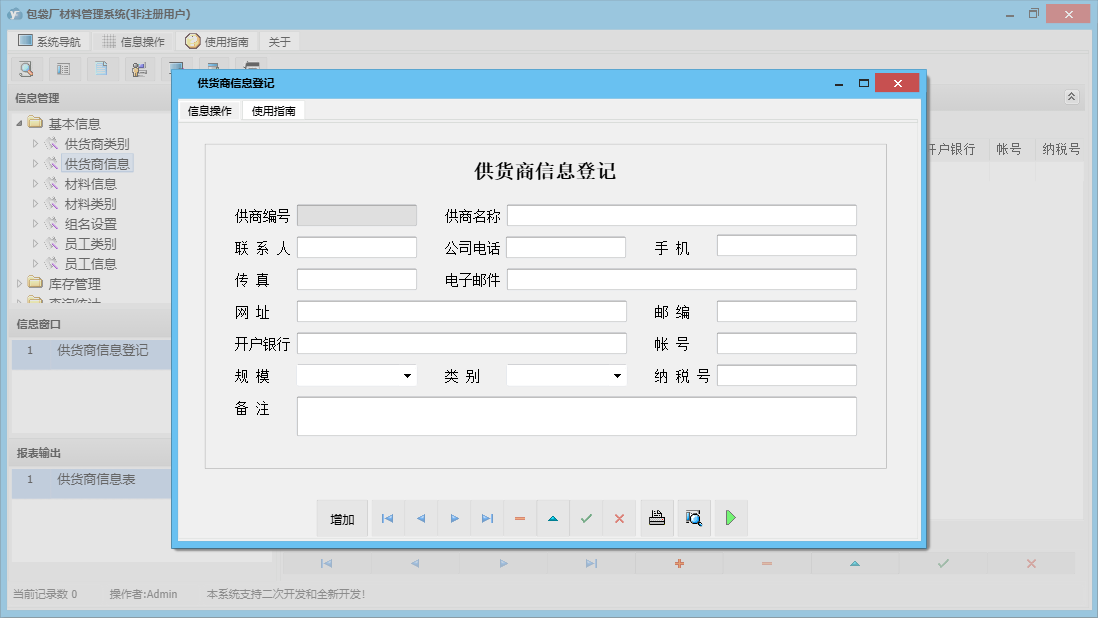Print the supplier form via printer icon
The width and height of the screenshot is (1098, 618).
tap(657, 518)
